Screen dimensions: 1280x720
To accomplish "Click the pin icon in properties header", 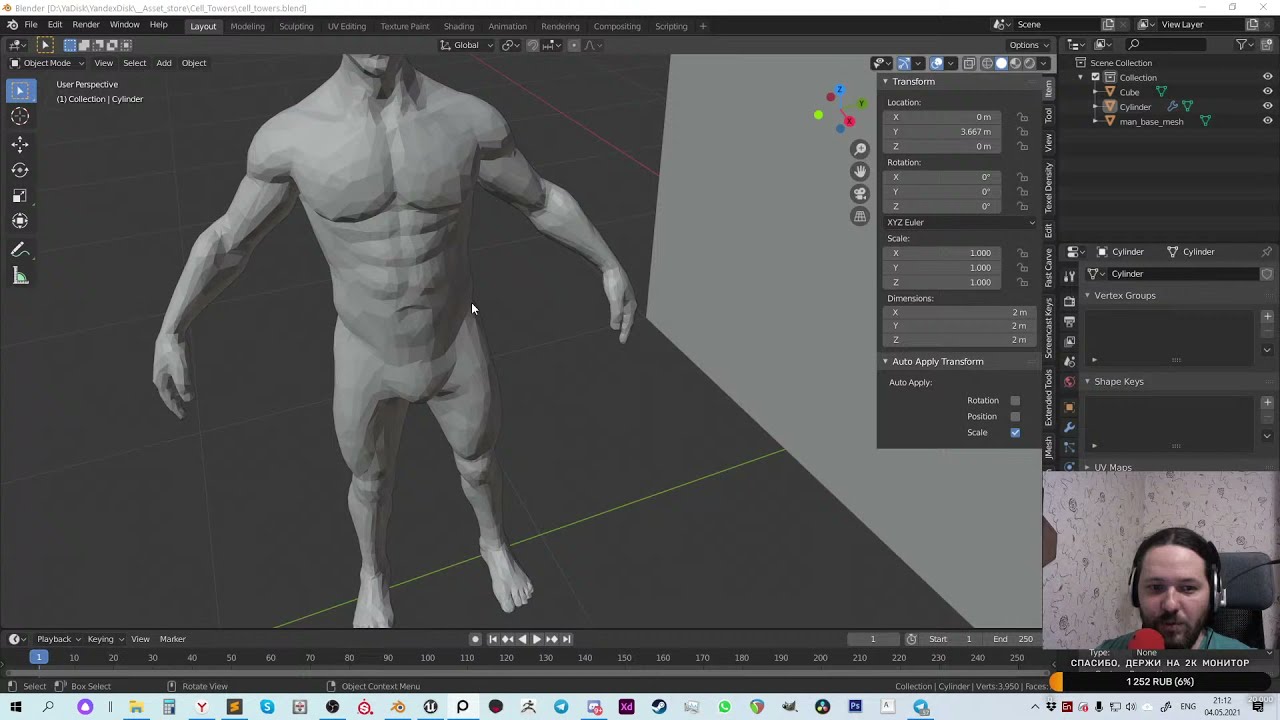I will 1266,252.
